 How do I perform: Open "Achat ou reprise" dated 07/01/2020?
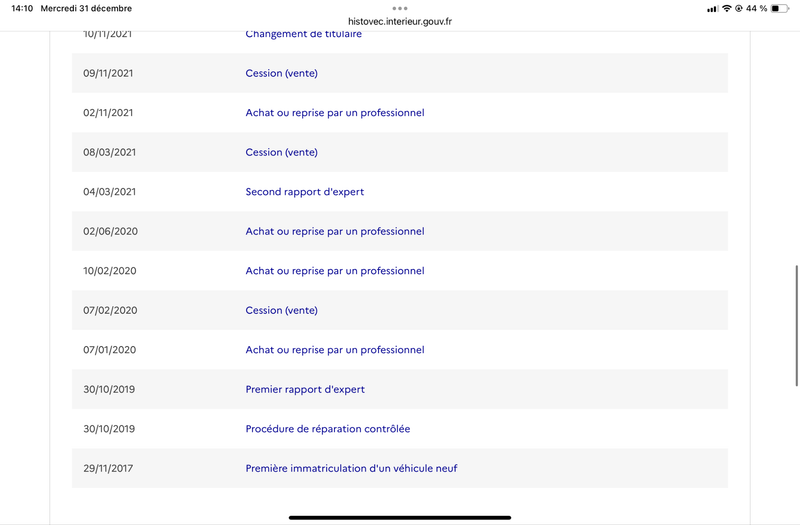click(335, 350)
